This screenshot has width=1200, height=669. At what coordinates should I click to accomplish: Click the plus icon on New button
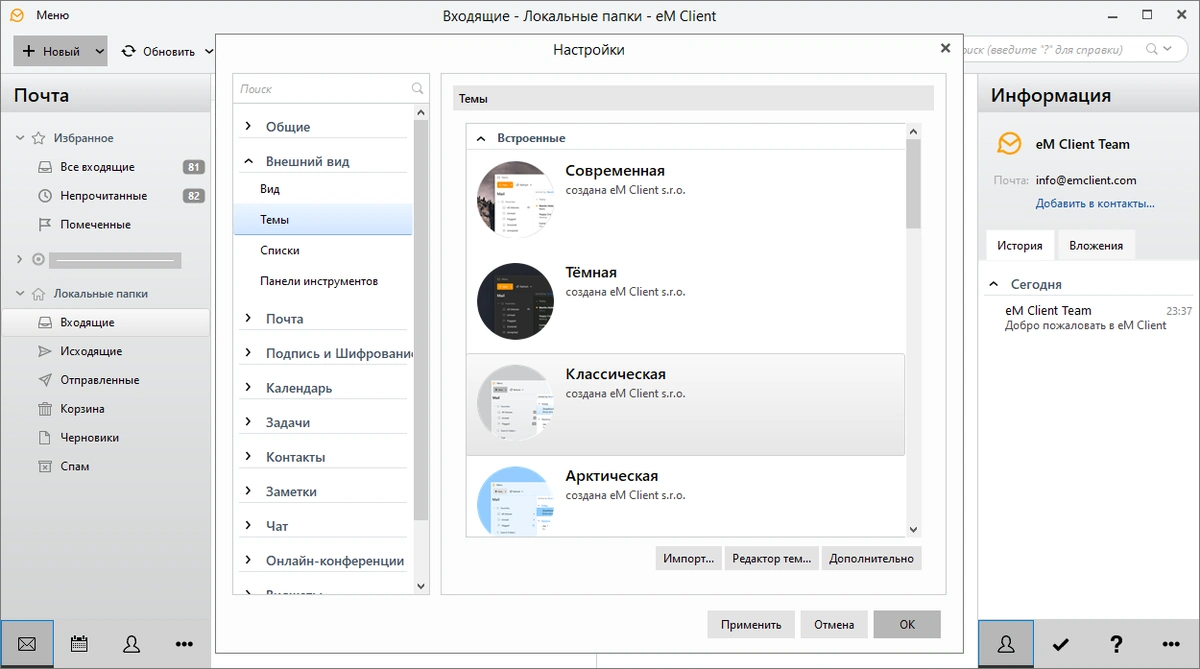[x=28, y=51]
